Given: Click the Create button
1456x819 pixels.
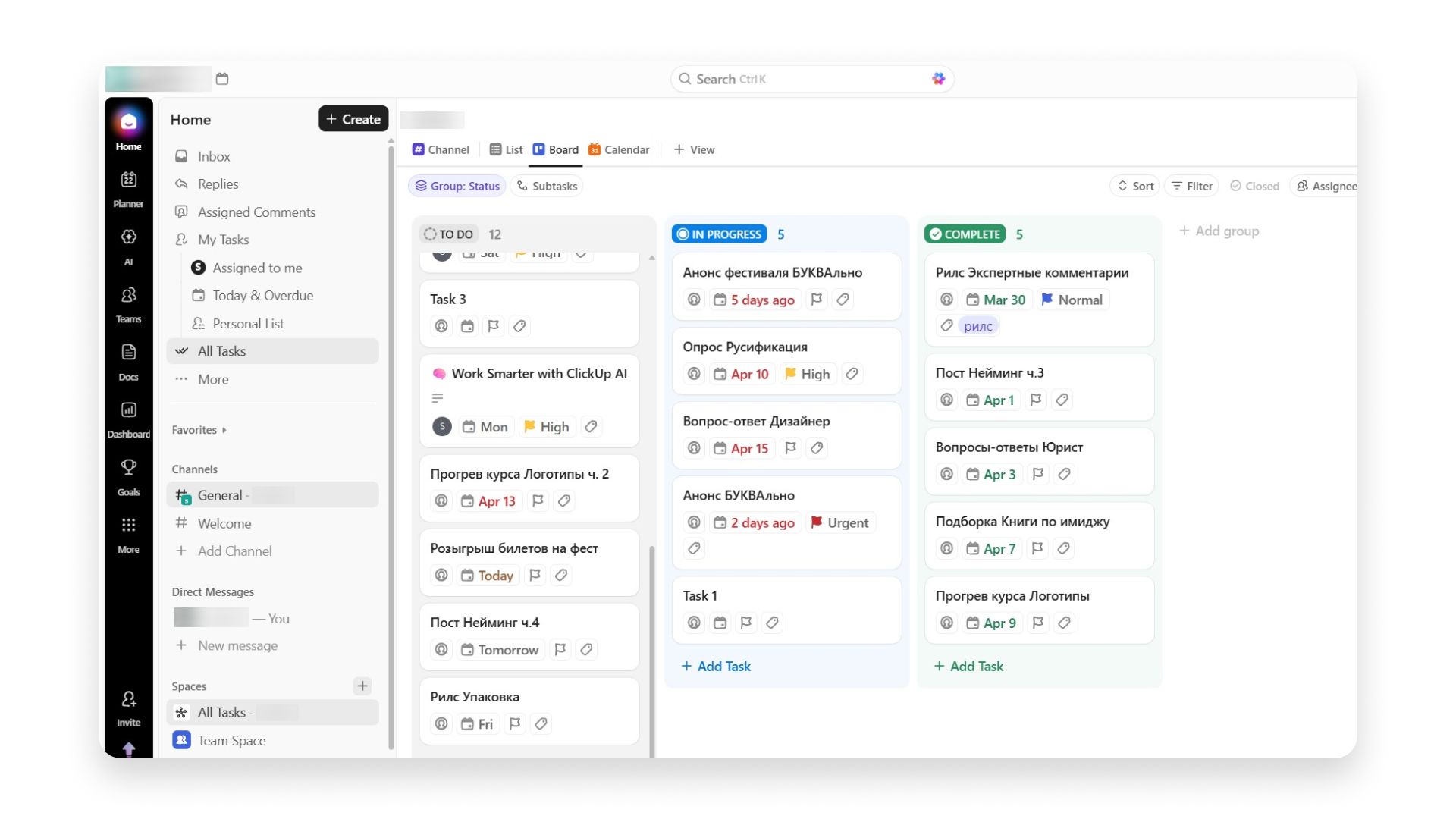Looking at the screenshot, I should click(x=353, y=119).
